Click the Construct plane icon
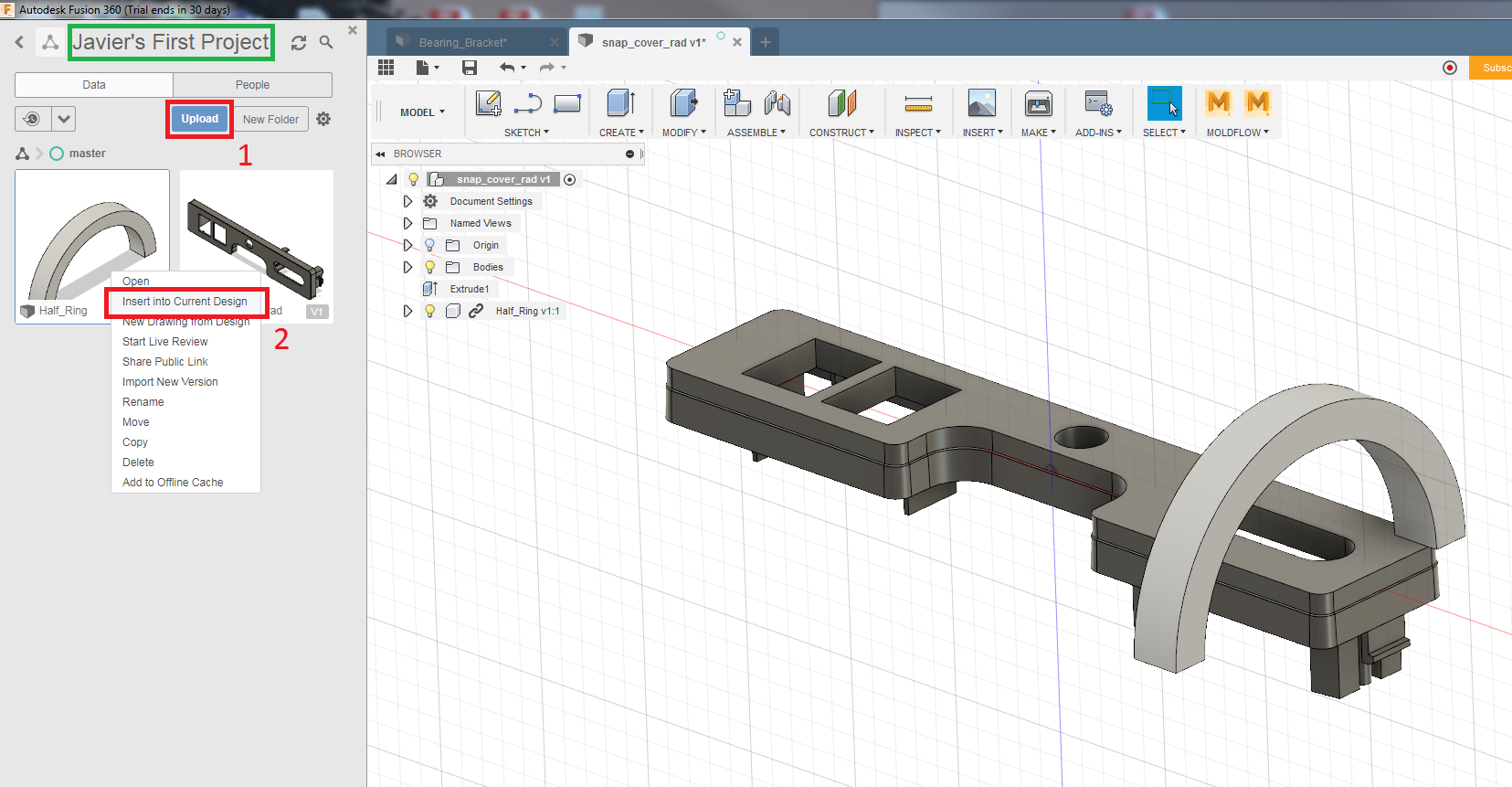 click(x=842, y=103)
